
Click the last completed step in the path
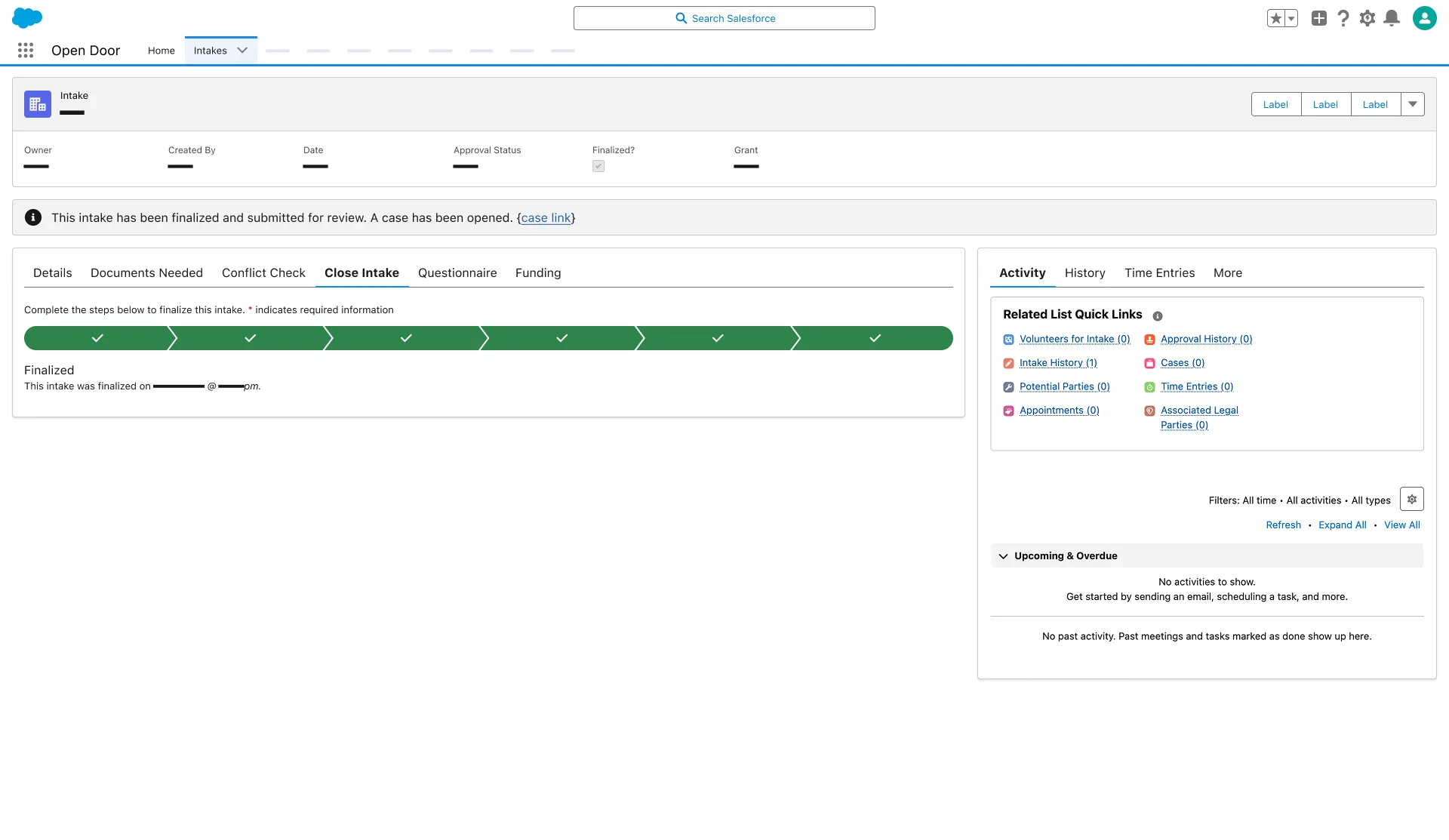point(875,338)
